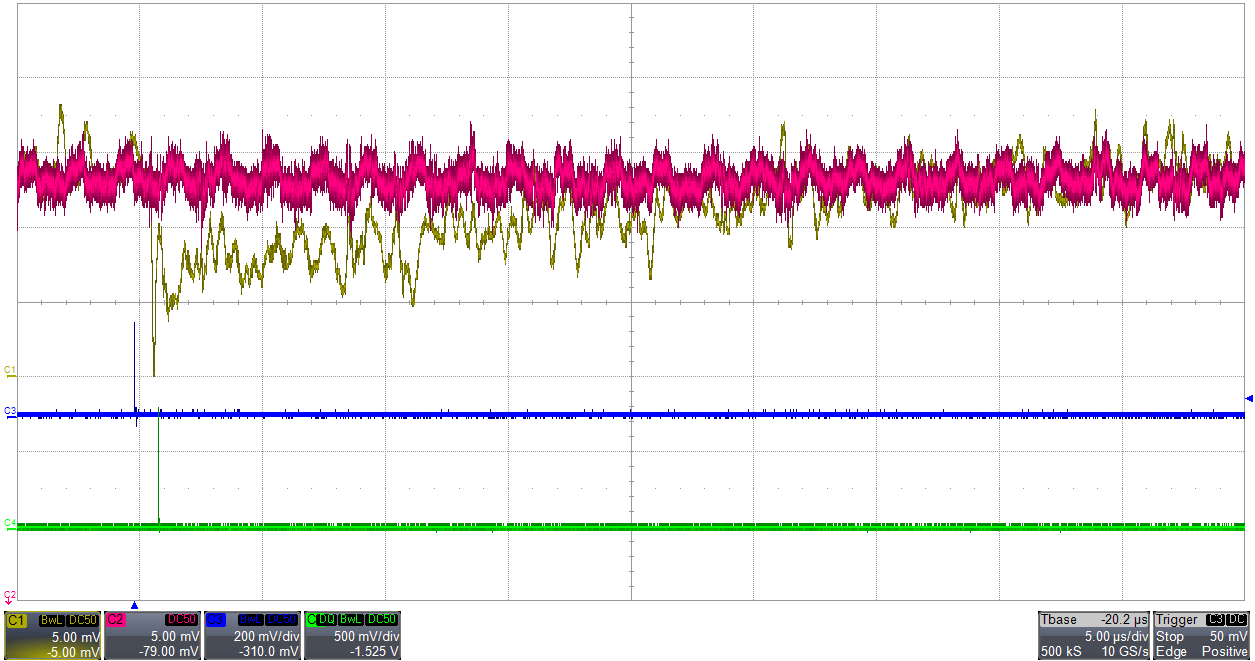Click the C4 DC50 coupling tag
Viewport: 1255px width, 661px height.
[382, 620]
